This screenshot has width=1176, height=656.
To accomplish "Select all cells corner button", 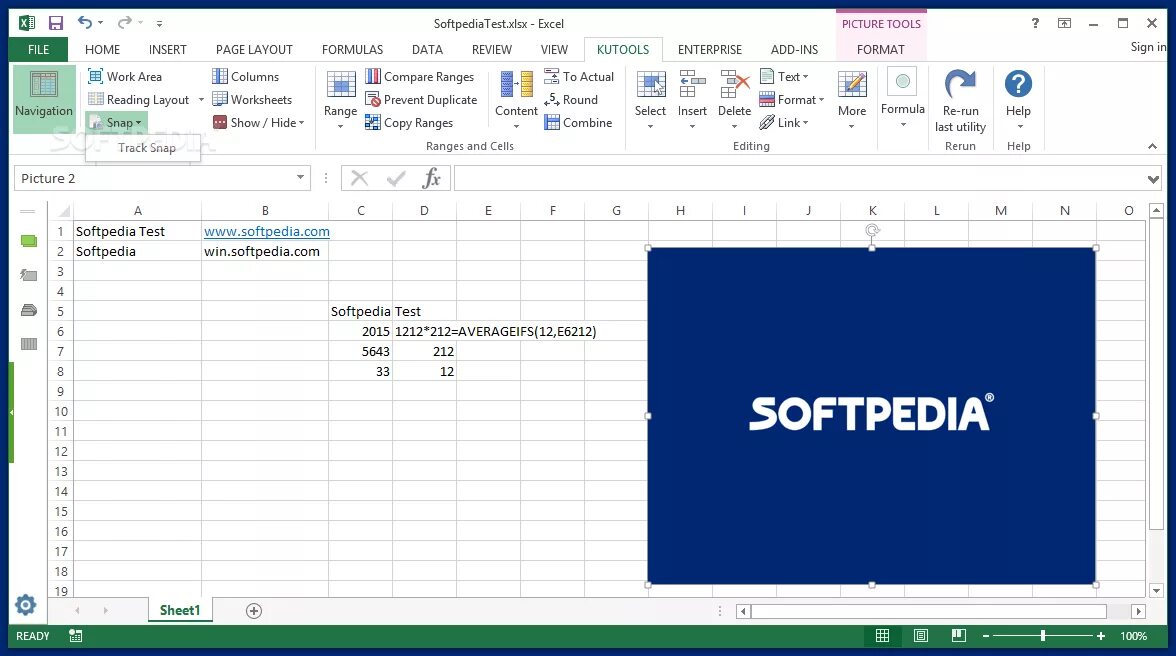I will click(63, 211).
